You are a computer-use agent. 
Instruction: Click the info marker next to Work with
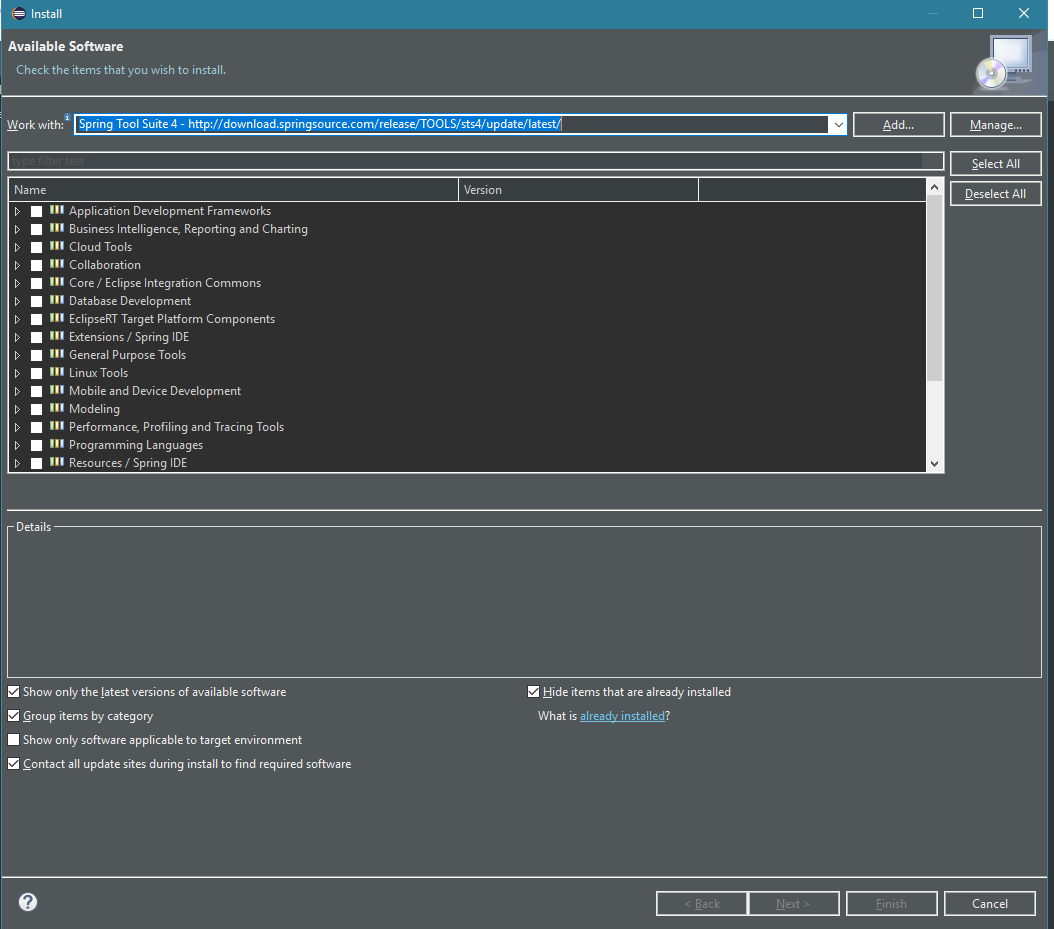point(67,117)
